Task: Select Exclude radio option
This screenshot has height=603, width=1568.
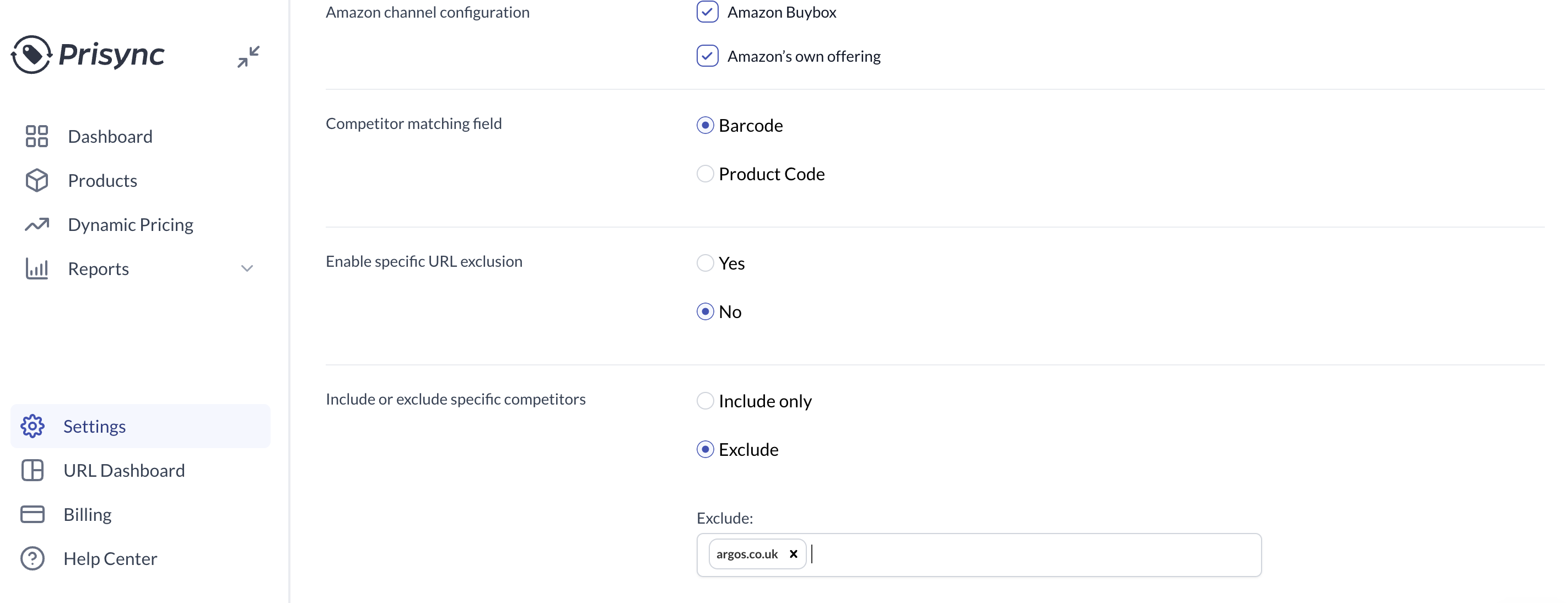Action: point(705,450)
